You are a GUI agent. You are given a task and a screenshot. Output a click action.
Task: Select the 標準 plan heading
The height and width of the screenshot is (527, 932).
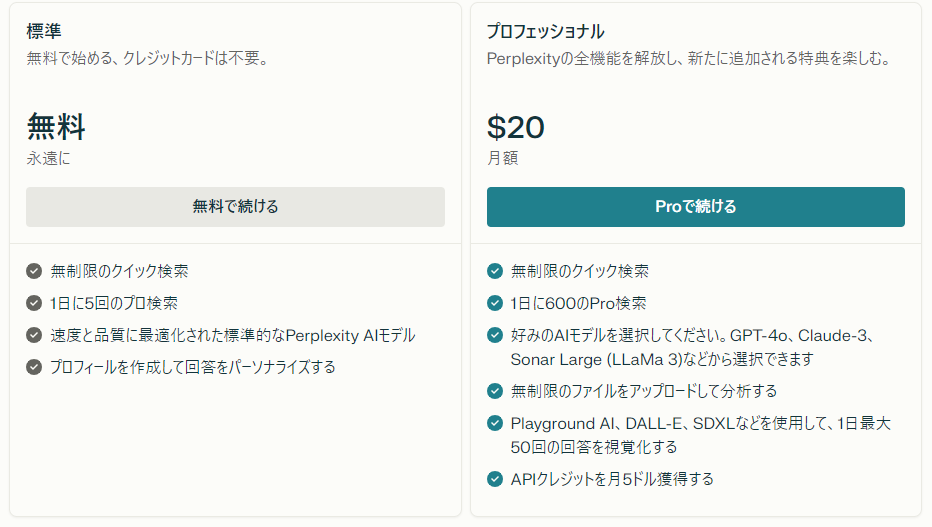[x=44, y=31]
